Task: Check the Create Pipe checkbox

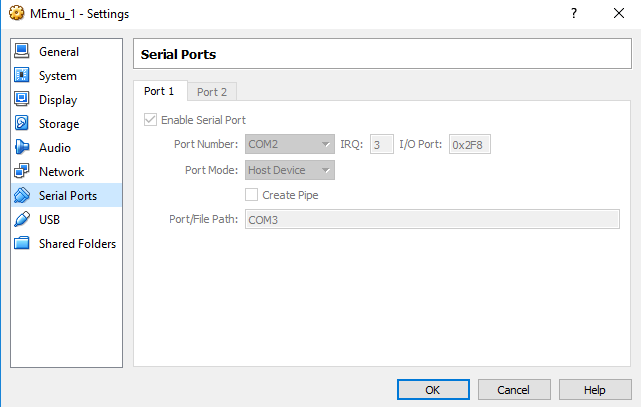Action: 252,195
